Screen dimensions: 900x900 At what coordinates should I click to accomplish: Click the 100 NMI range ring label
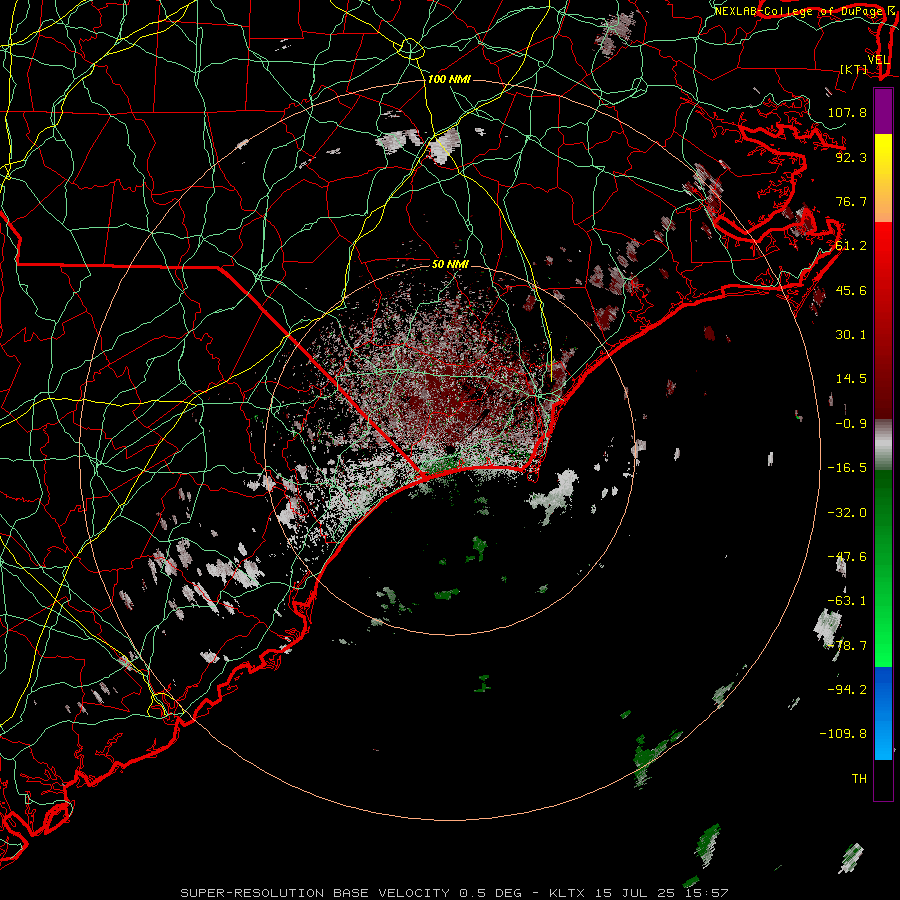coord(449,79)
